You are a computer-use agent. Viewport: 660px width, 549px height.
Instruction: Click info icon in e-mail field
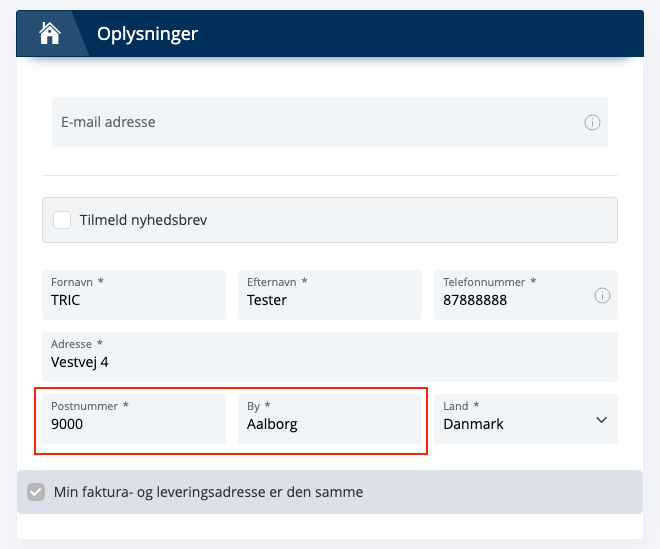coord(591,122)
